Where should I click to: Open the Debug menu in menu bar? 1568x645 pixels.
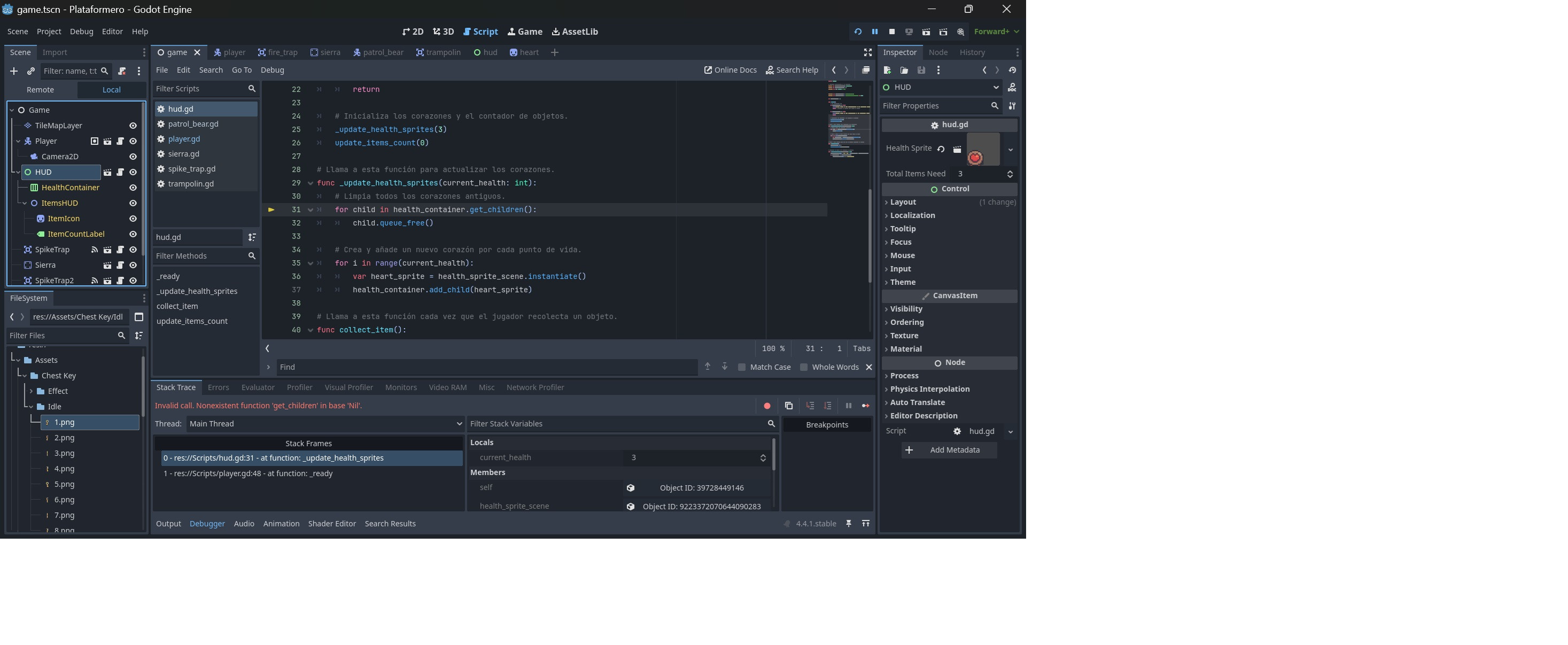(82, 32)
